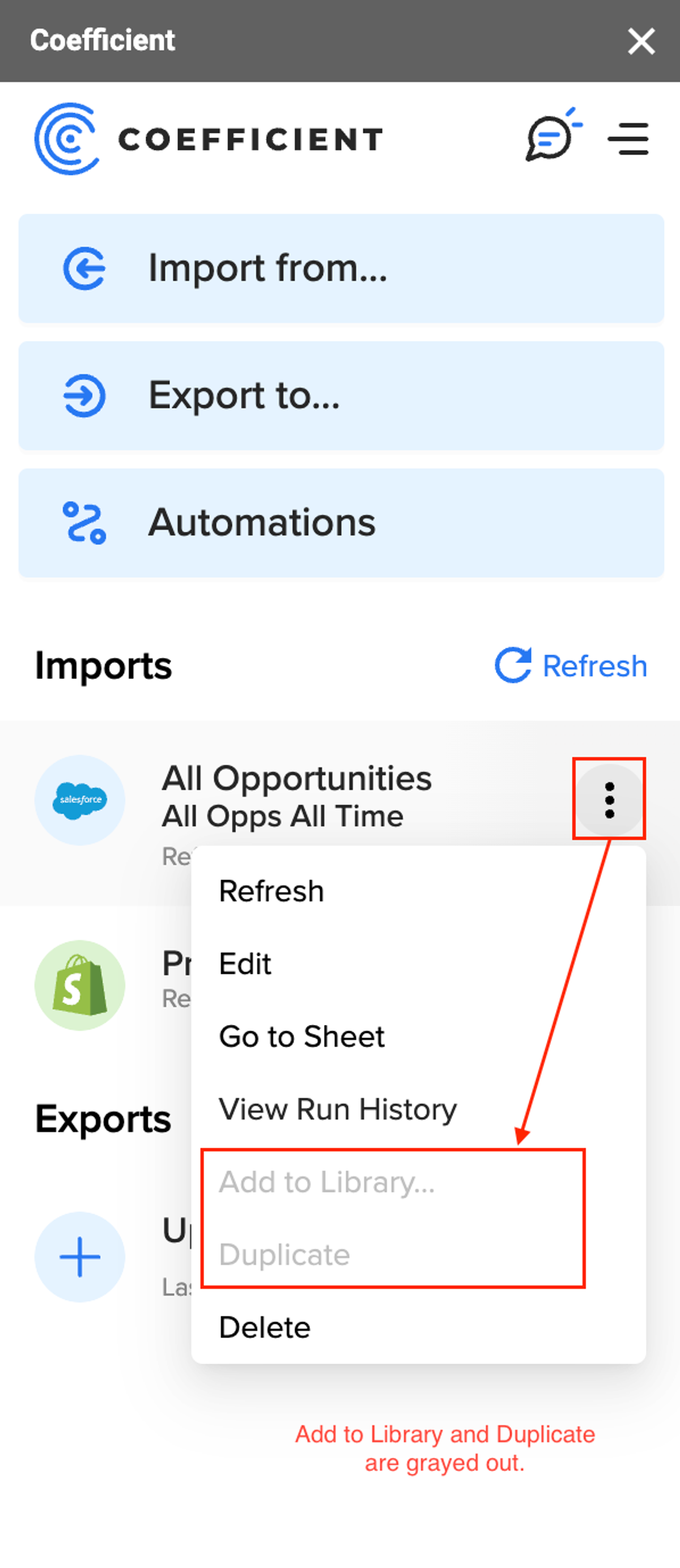Open the hamburger menu icon
680x1568 pixels.
(628, 139)
